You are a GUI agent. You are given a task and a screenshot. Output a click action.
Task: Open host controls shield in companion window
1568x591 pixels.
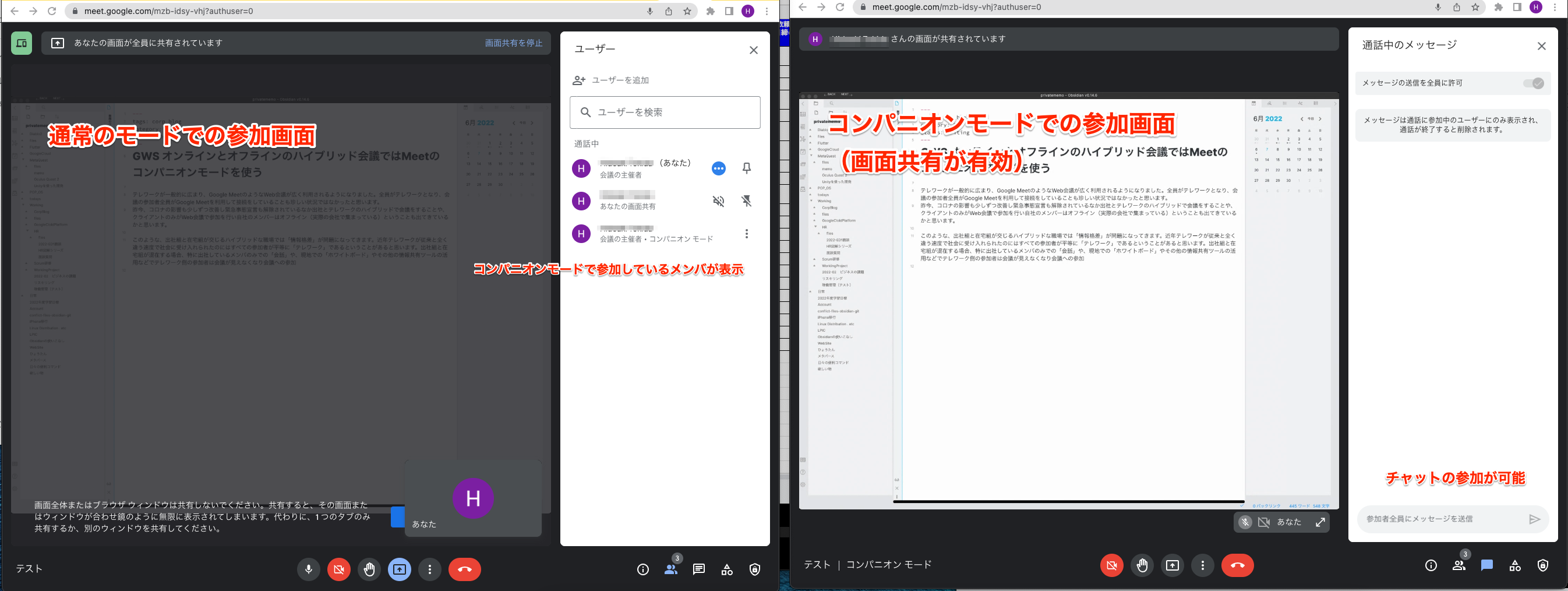1542,565
